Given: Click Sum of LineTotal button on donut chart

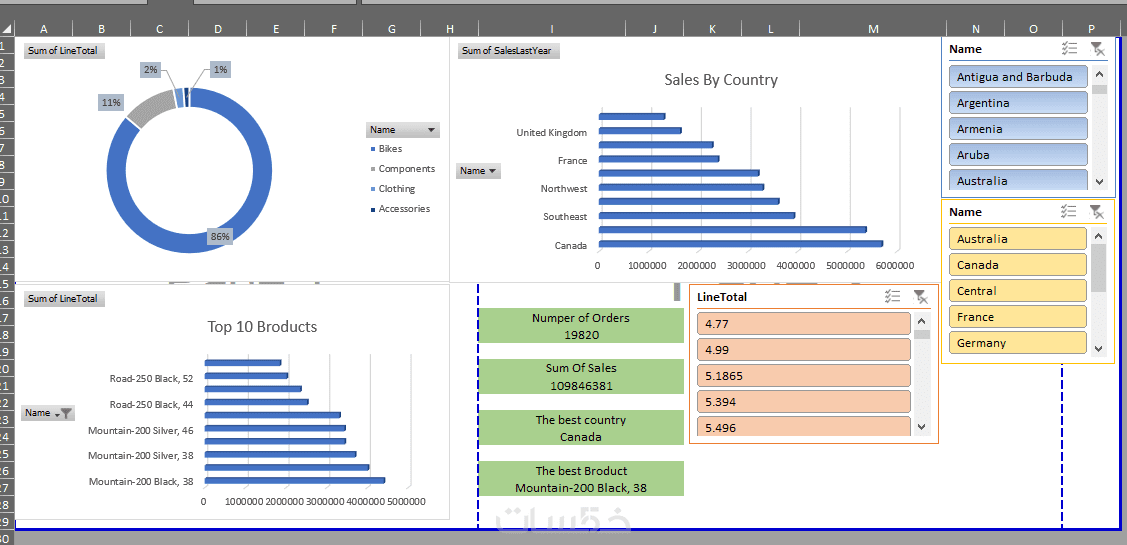Looking at the screenshot, I should point(64,51).
